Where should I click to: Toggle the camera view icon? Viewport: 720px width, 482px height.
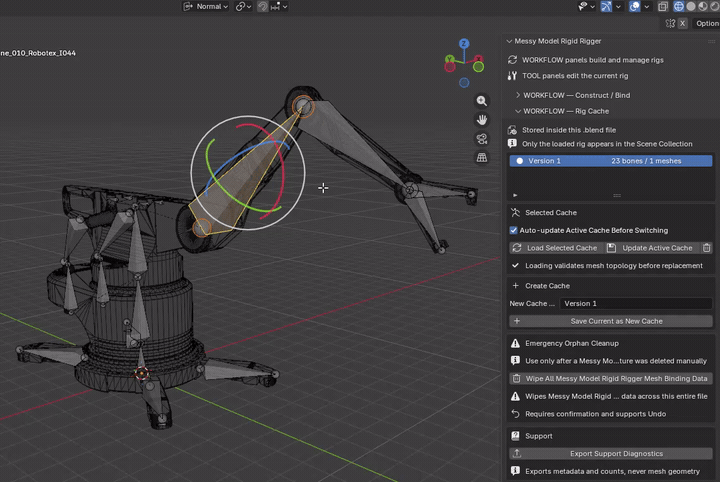pyautogui.click(x=481, y=139)
